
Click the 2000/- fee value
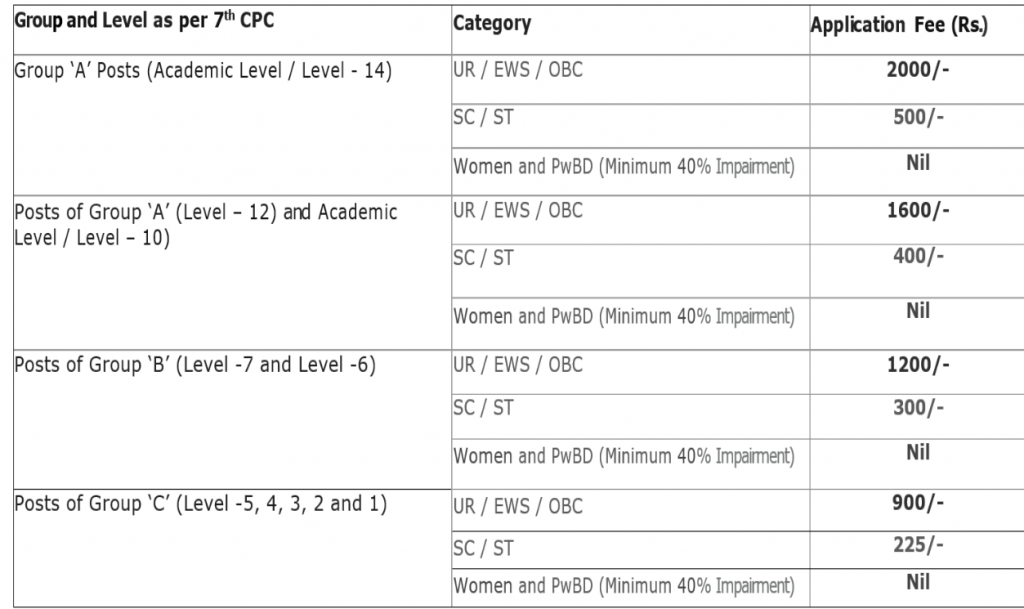pyautogui.click(x=918, y=70)
